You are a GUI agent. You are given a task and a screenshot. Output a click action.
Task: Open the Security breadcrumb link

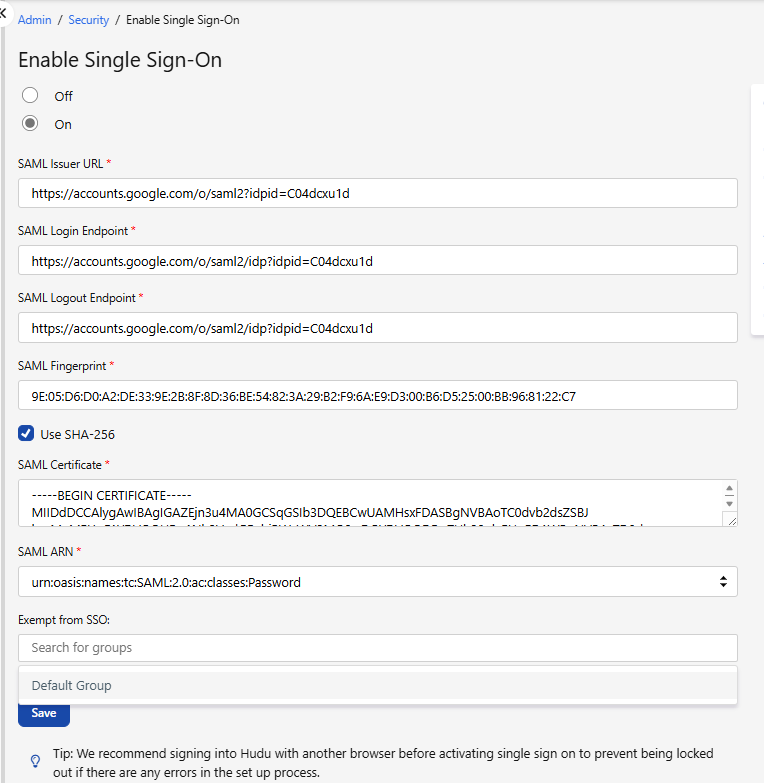click(x=88, y=20)
